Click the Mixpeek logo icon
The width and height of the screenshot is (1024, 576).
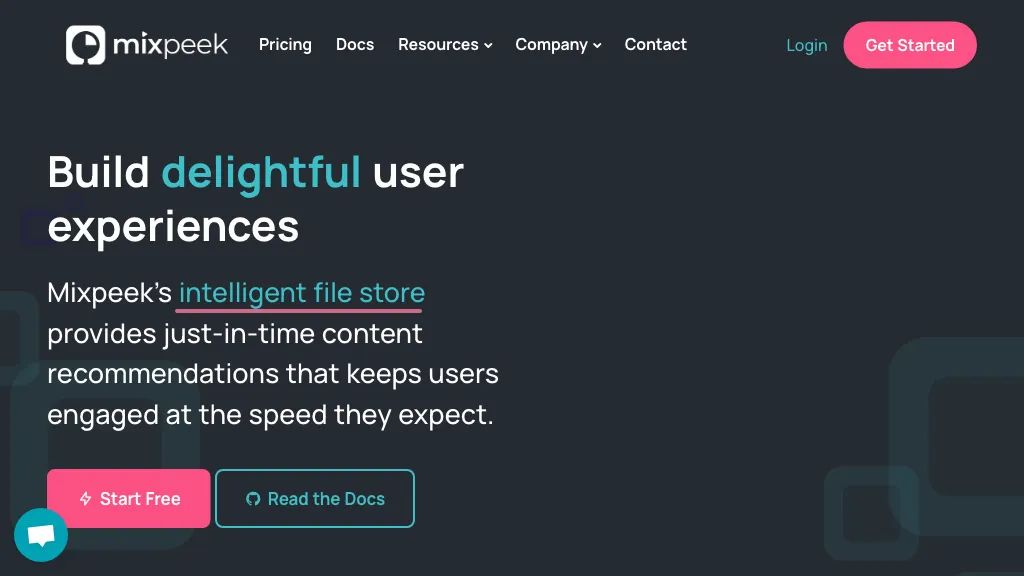pyautogui.click(x=86, y=45)
